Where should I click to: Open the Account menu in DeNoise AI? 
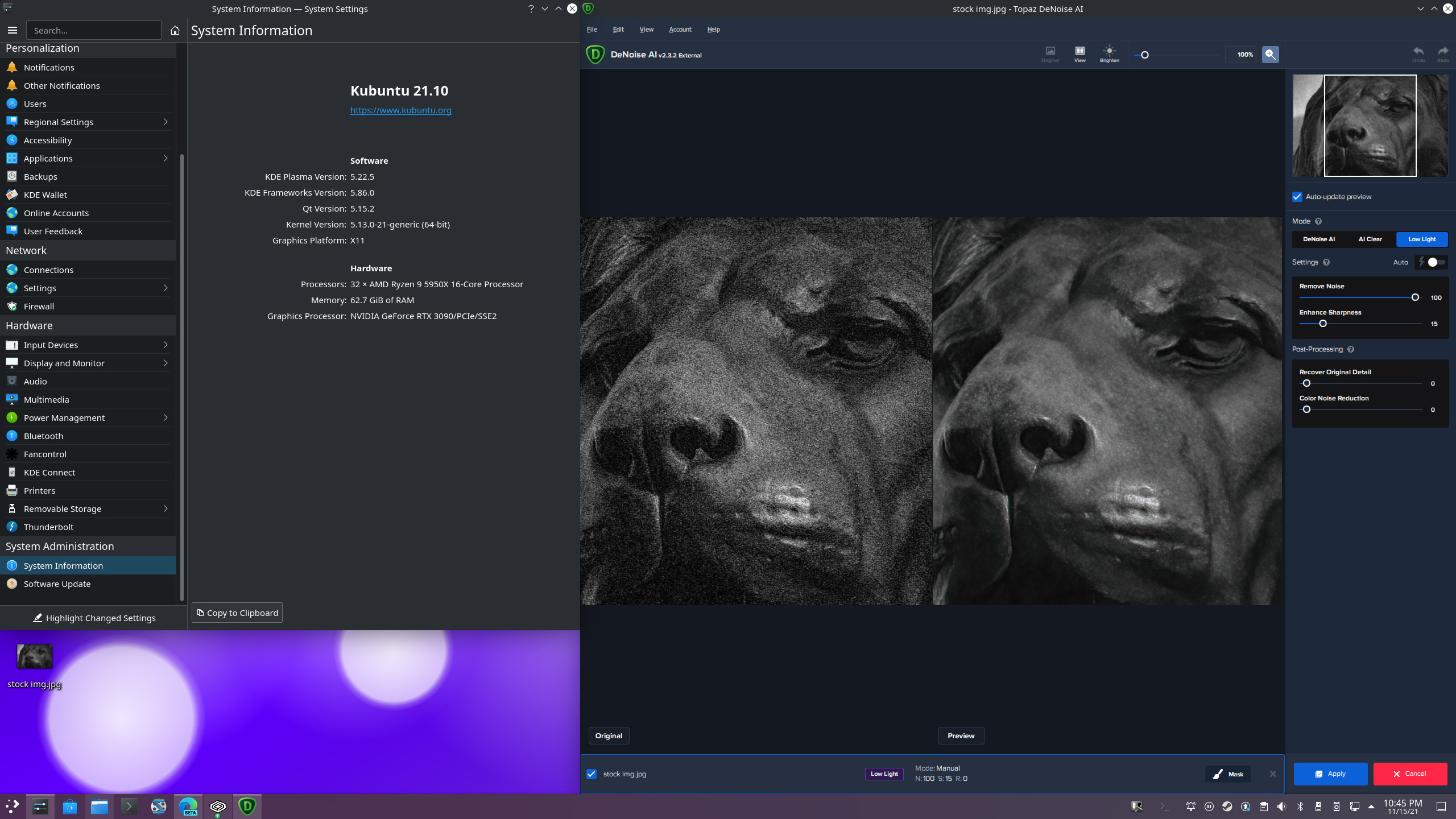(680, 29)
